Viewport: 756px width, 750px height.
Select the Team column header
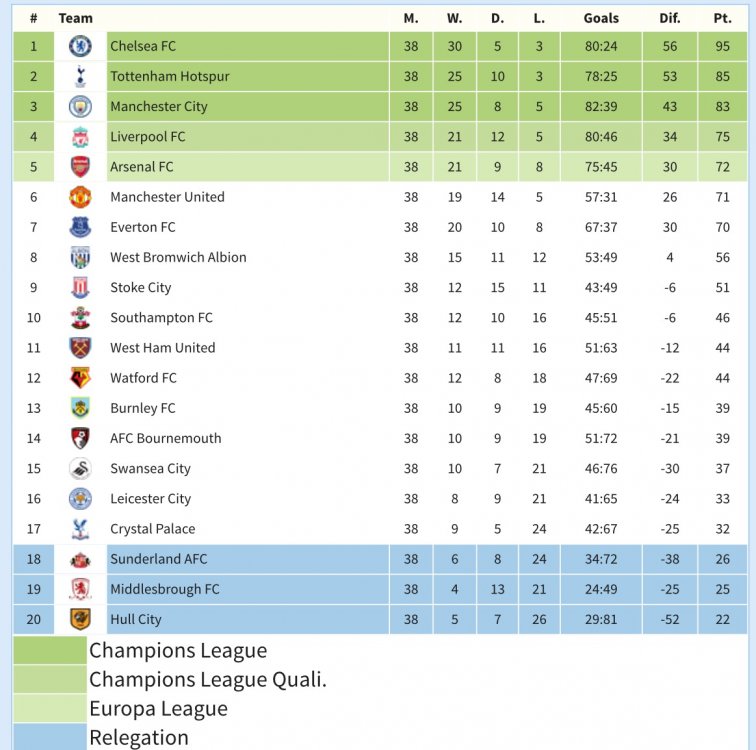75,18
